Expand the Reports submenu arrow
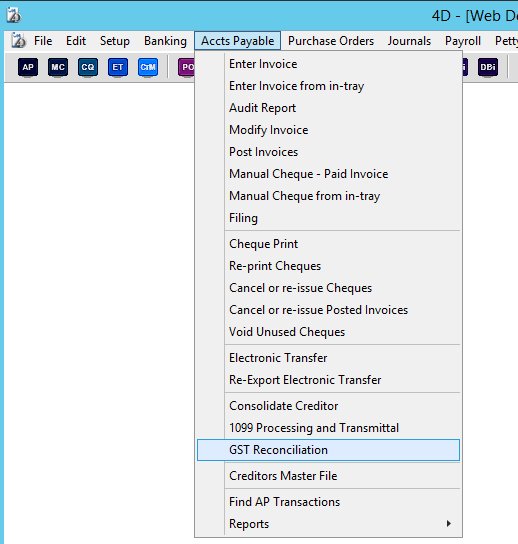 449,523
